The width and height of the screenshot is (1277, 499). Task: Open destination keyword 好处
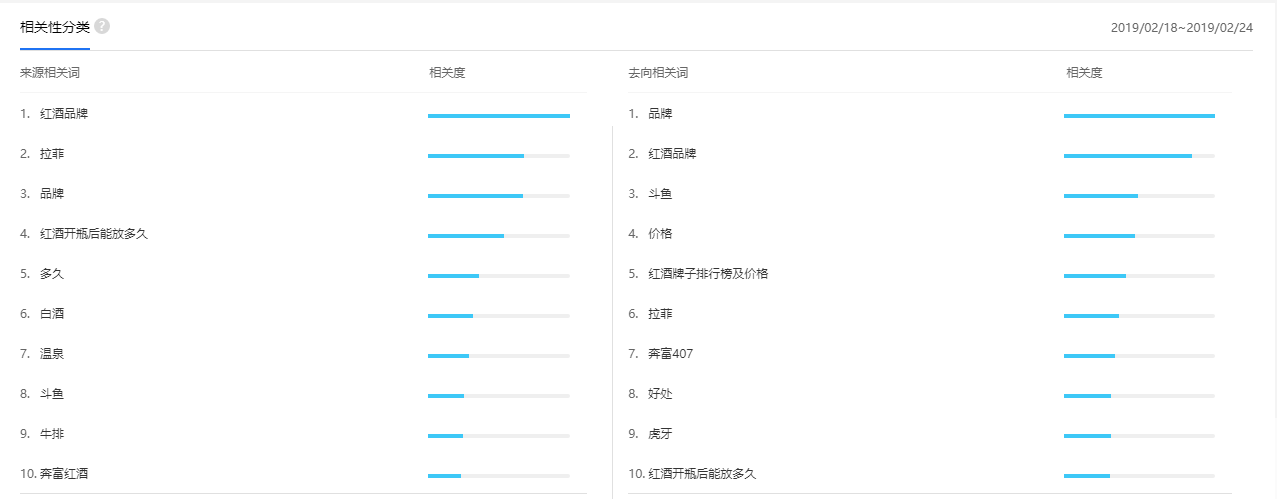[x=660, y=394]
